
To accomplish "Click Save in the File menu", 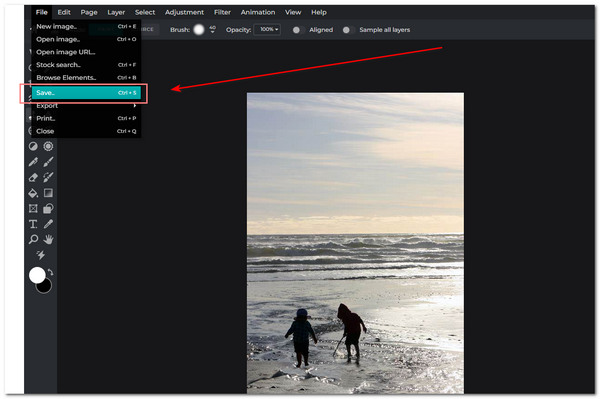I will pos(86,93).
